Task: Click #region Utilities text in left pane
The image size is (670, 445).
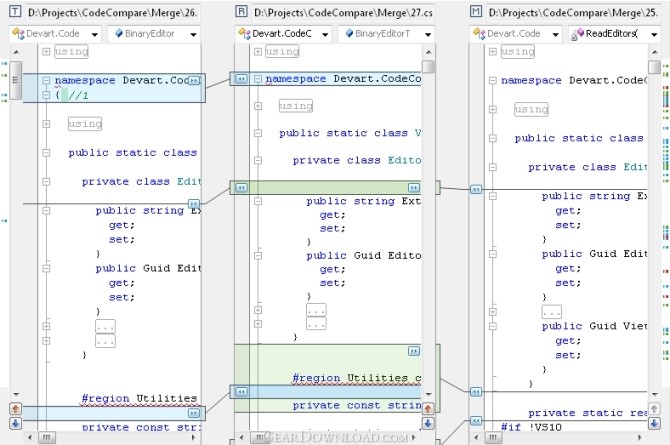Action: tap(139, 398)
